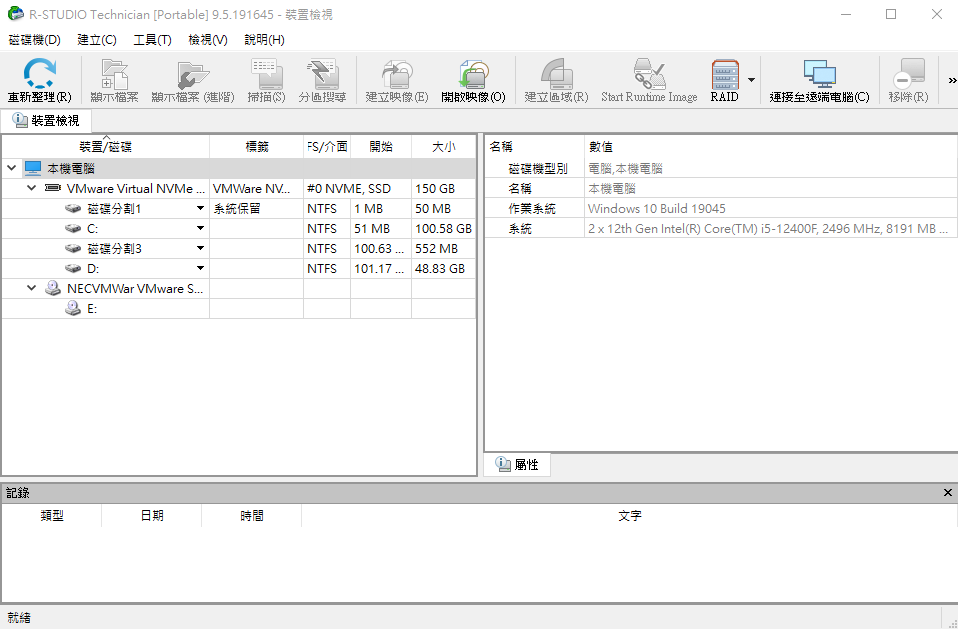Open the dropdown arrow for the C: partition
This screenshot has height=629, width=958.
200,228
